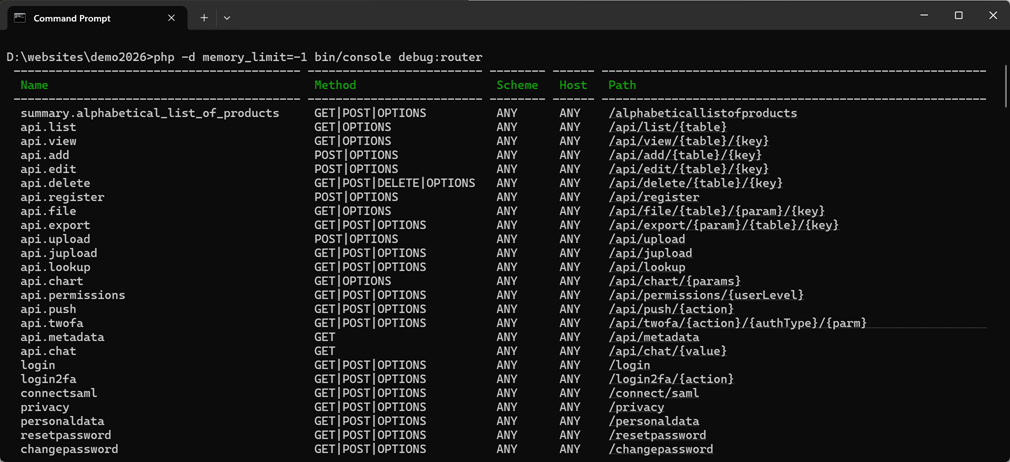Image resolution: width=1010 pixels, height=462 pixels.
Task: Click the /api/metadata path
Action: (x=654, y=337)
